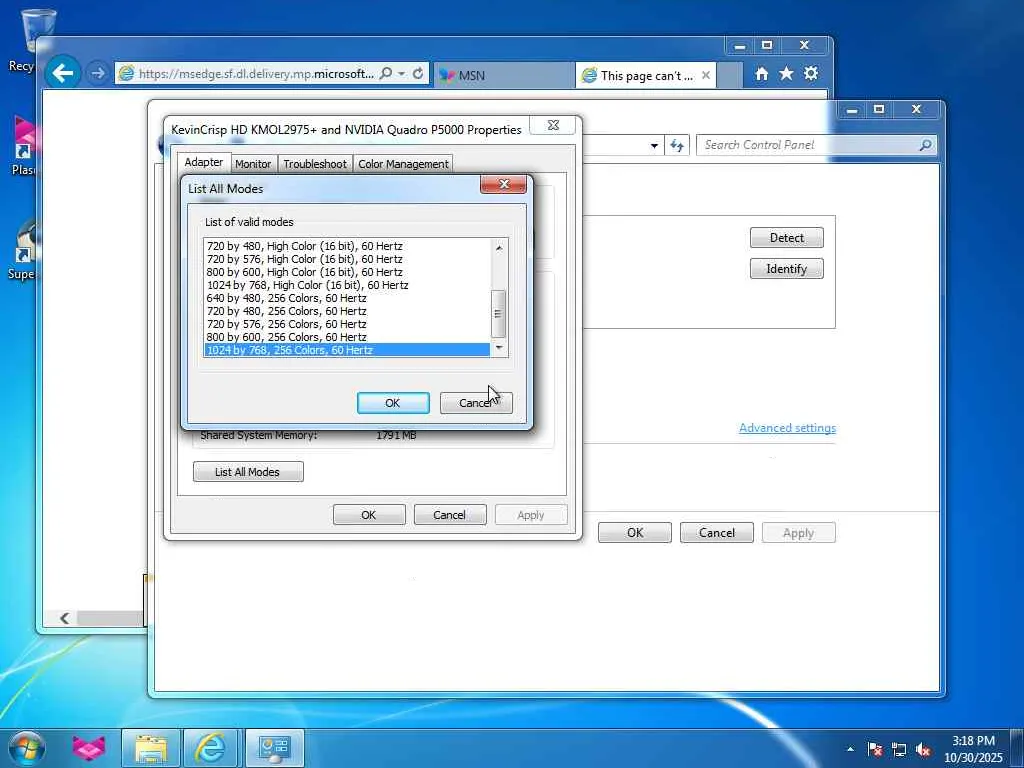Screen dimensions: 1024x768
Task: Select '1024 by 768, High Color (16 bit), 60 Hertz'
Action: tap(347, 285)
